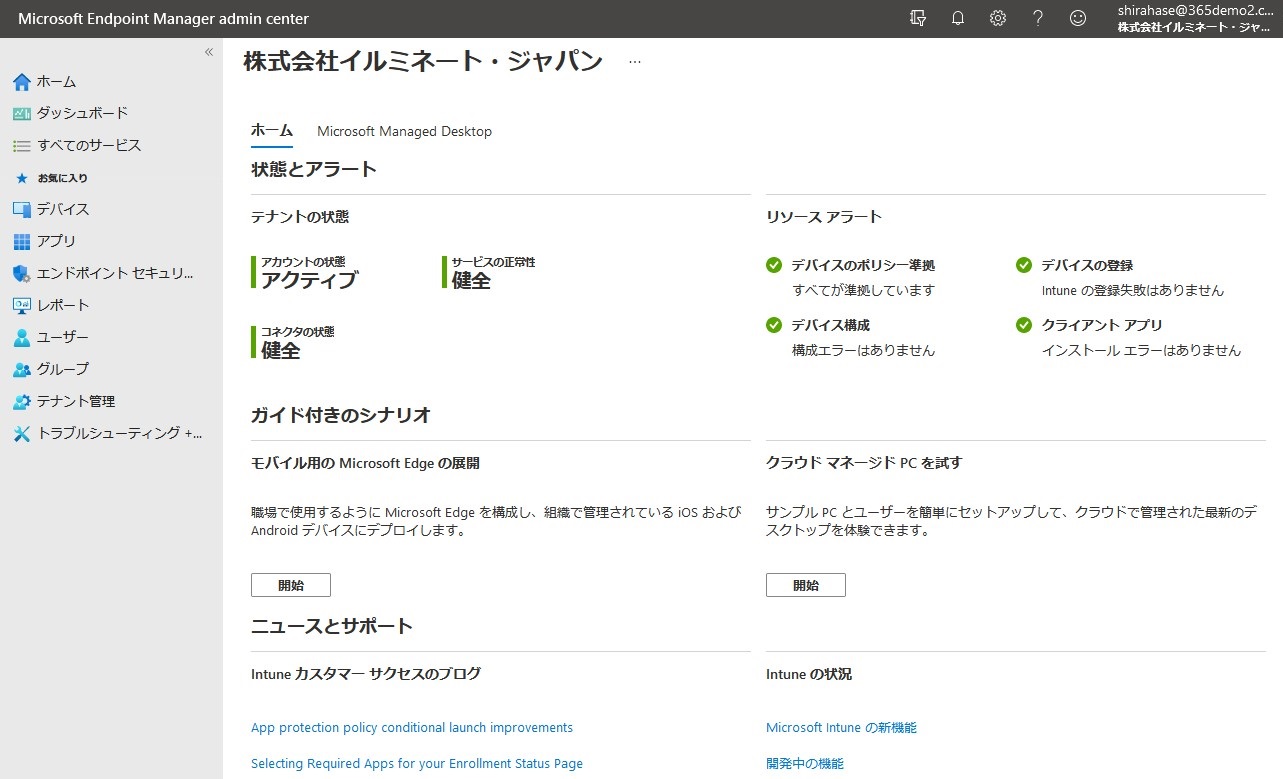The image size is (1283, 779).
Task: Click the favorites star icon
Action: point(22,178)
